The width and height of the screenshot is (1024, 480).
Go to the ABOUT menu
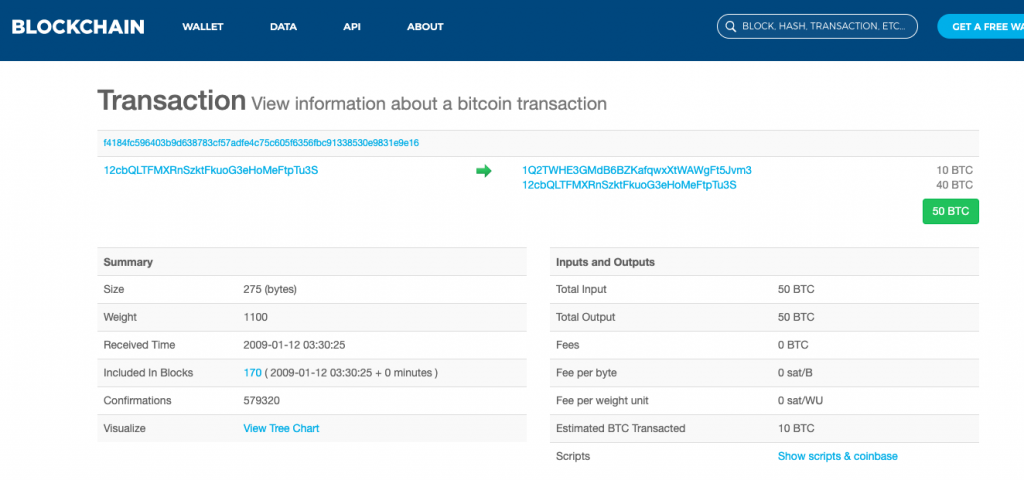point(425,27)
